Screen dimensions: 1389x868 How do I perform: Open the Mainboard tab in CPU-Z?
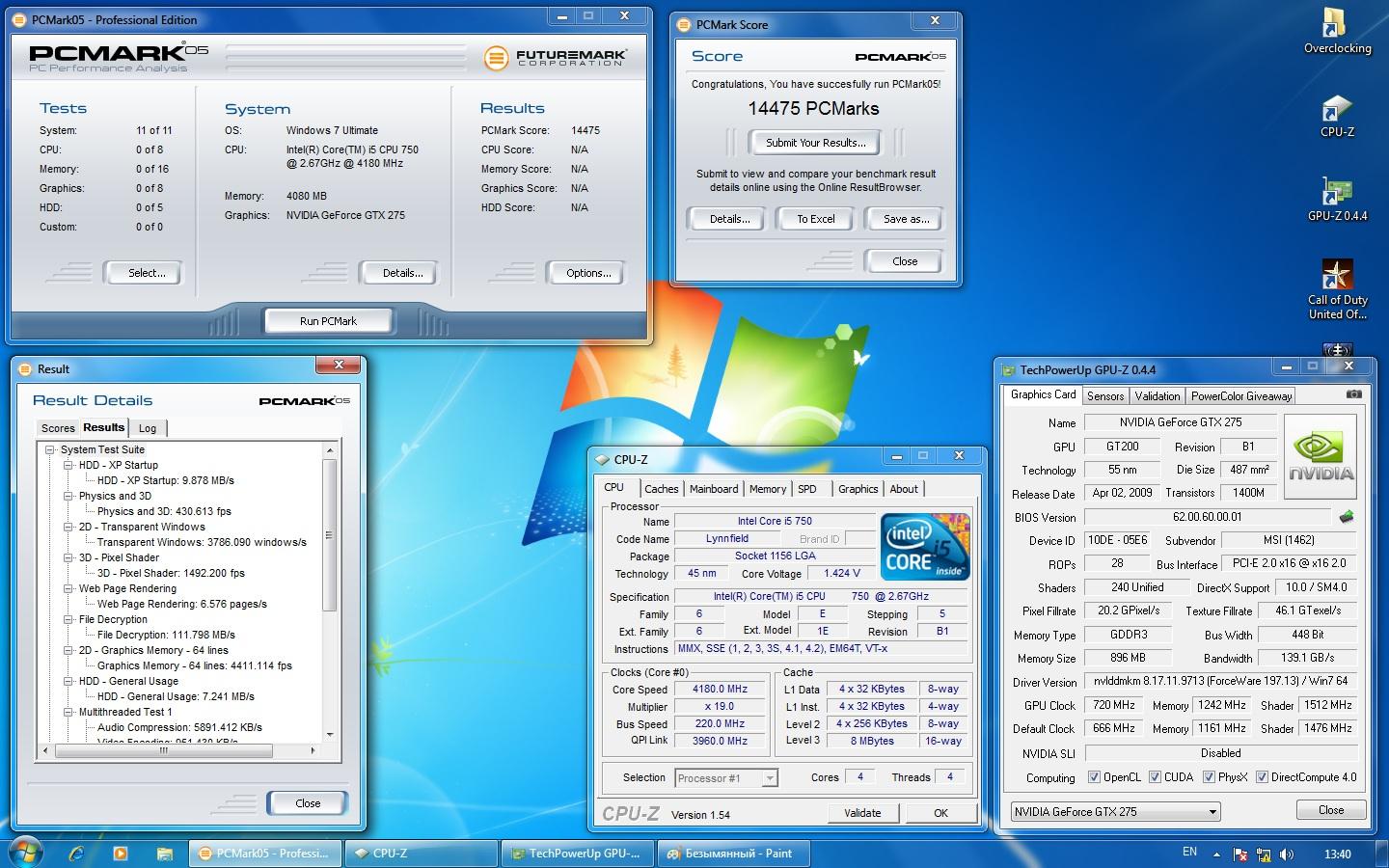[714, 489]
